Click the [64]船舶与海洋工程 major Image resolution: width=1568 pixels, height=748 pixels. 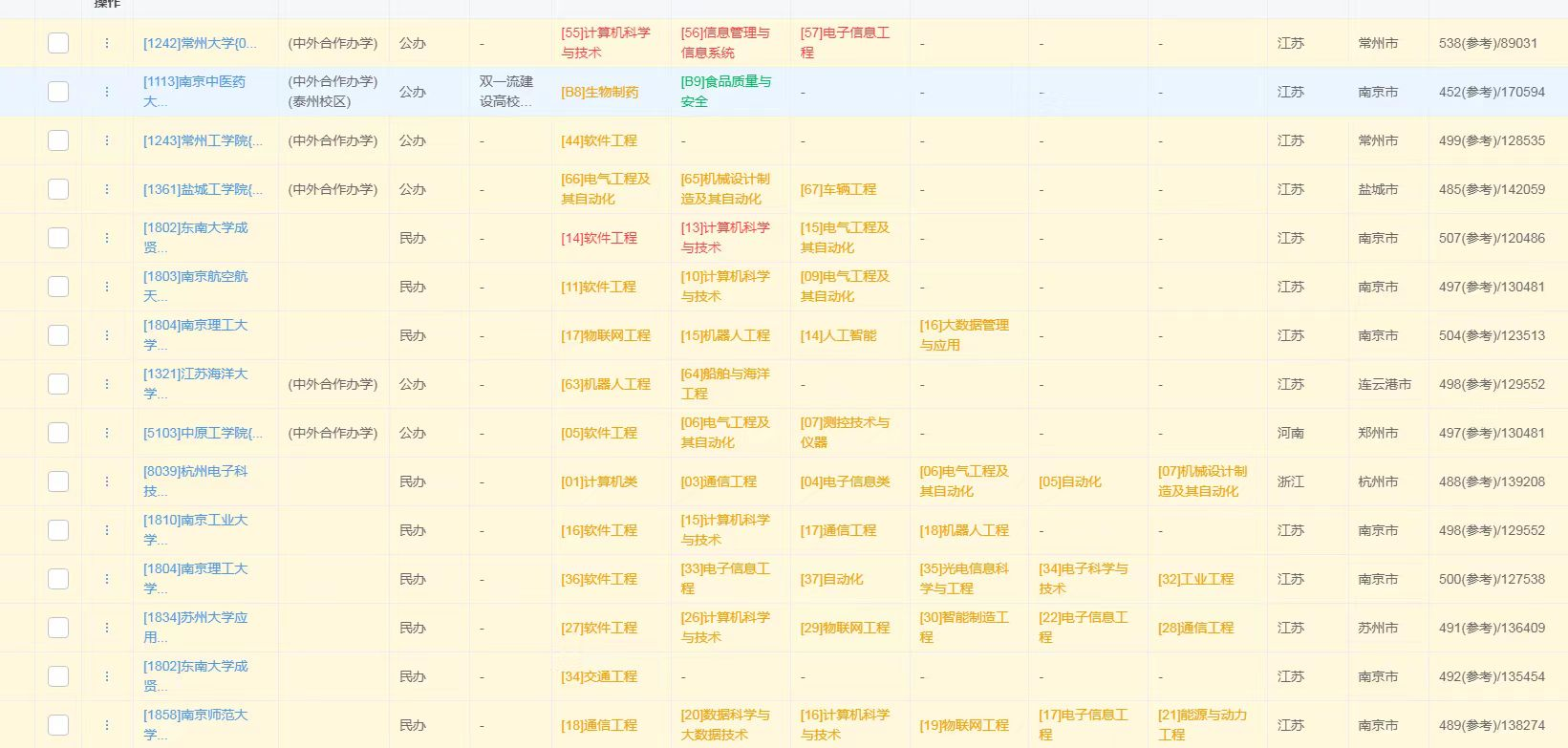click(725, 384)
